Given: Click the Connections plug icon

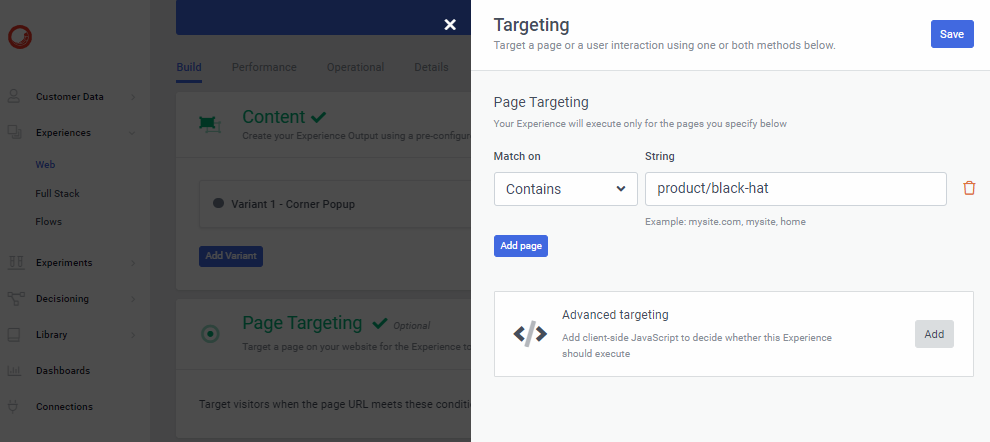Looking at the screenshot, I should tap(15, 406).
